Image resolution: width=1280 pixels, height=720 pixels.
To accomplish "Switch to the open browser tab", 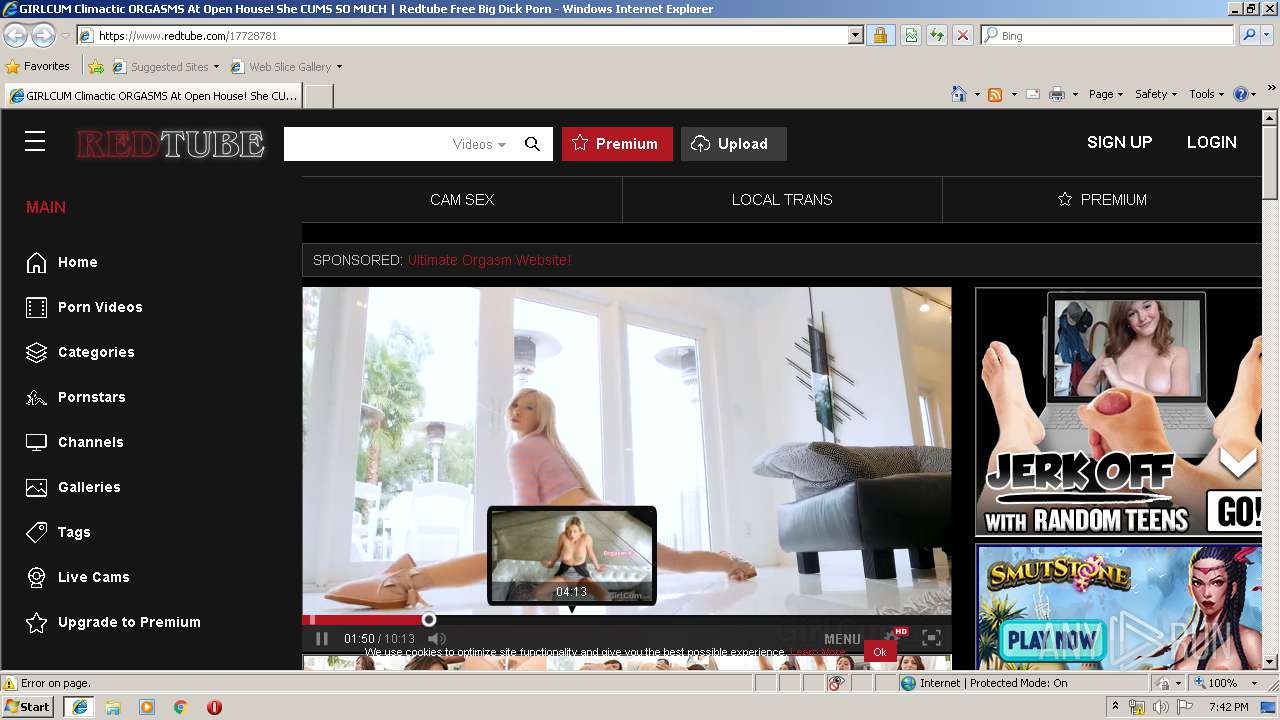I will (153, 96).
